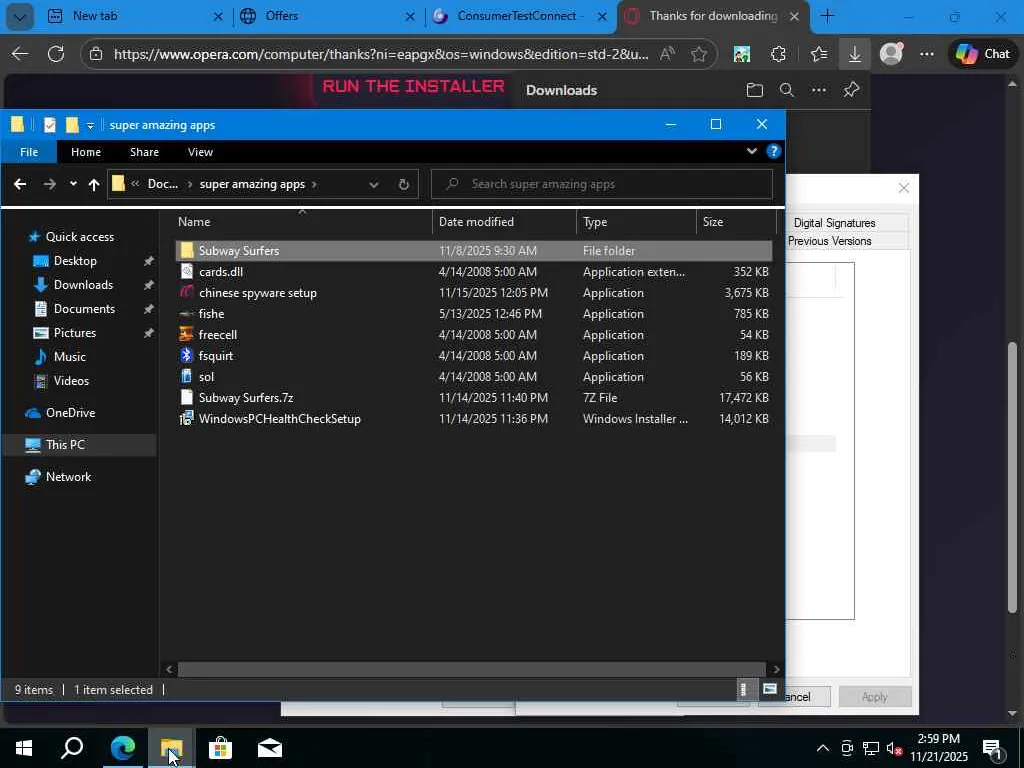Open Edge extensions puzzle icon

point(778,54)
